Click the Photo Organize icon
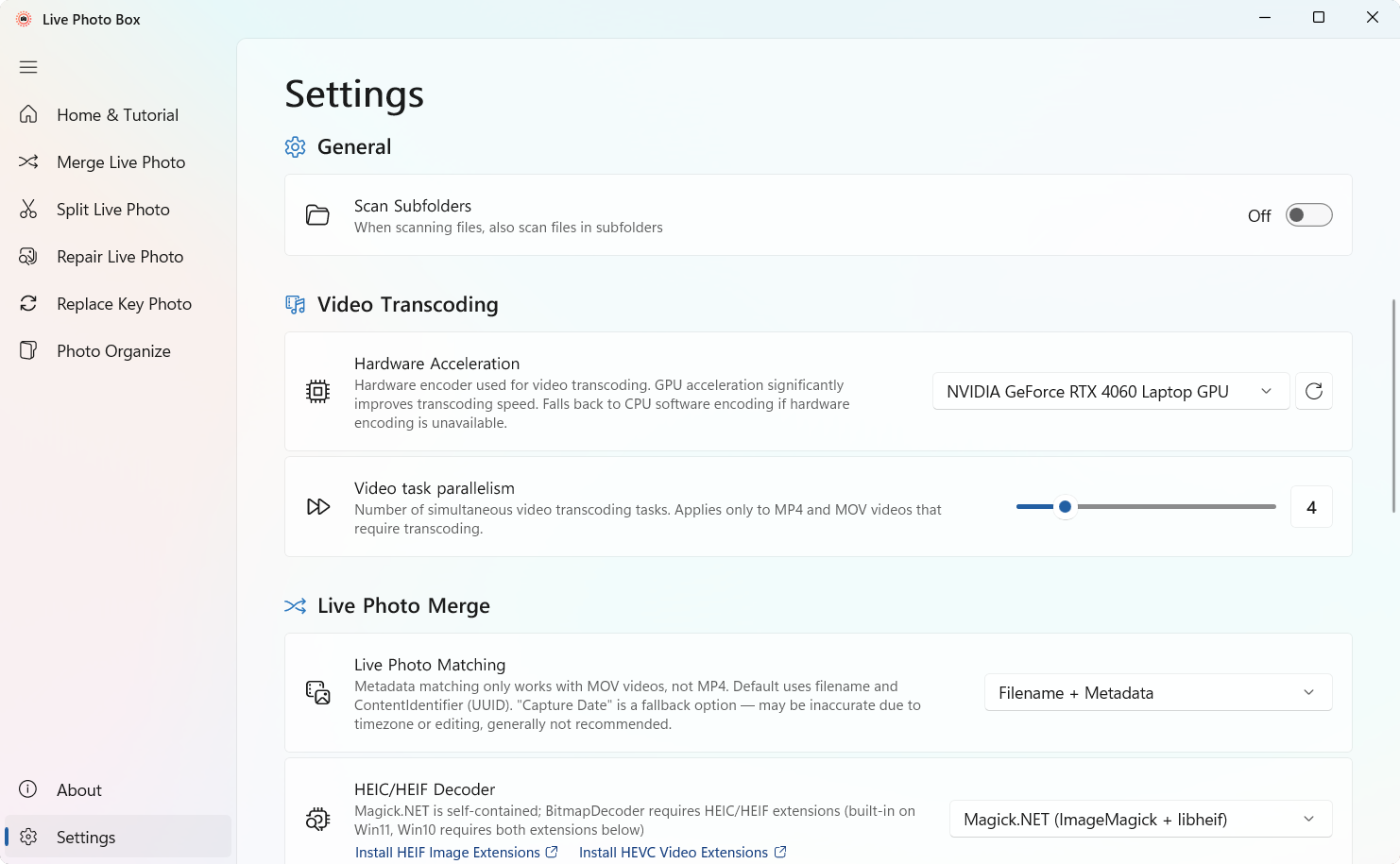This screenshot has height=864, width=1400. tap(28, 350)
